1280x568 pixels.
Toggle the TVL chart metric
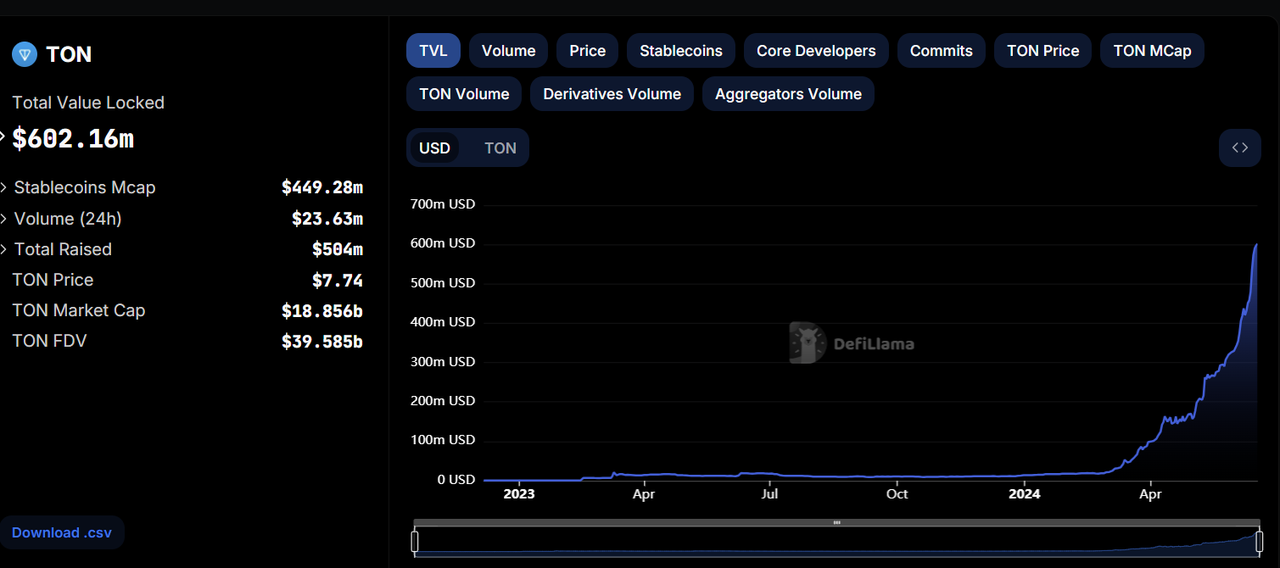coord(433,51)
